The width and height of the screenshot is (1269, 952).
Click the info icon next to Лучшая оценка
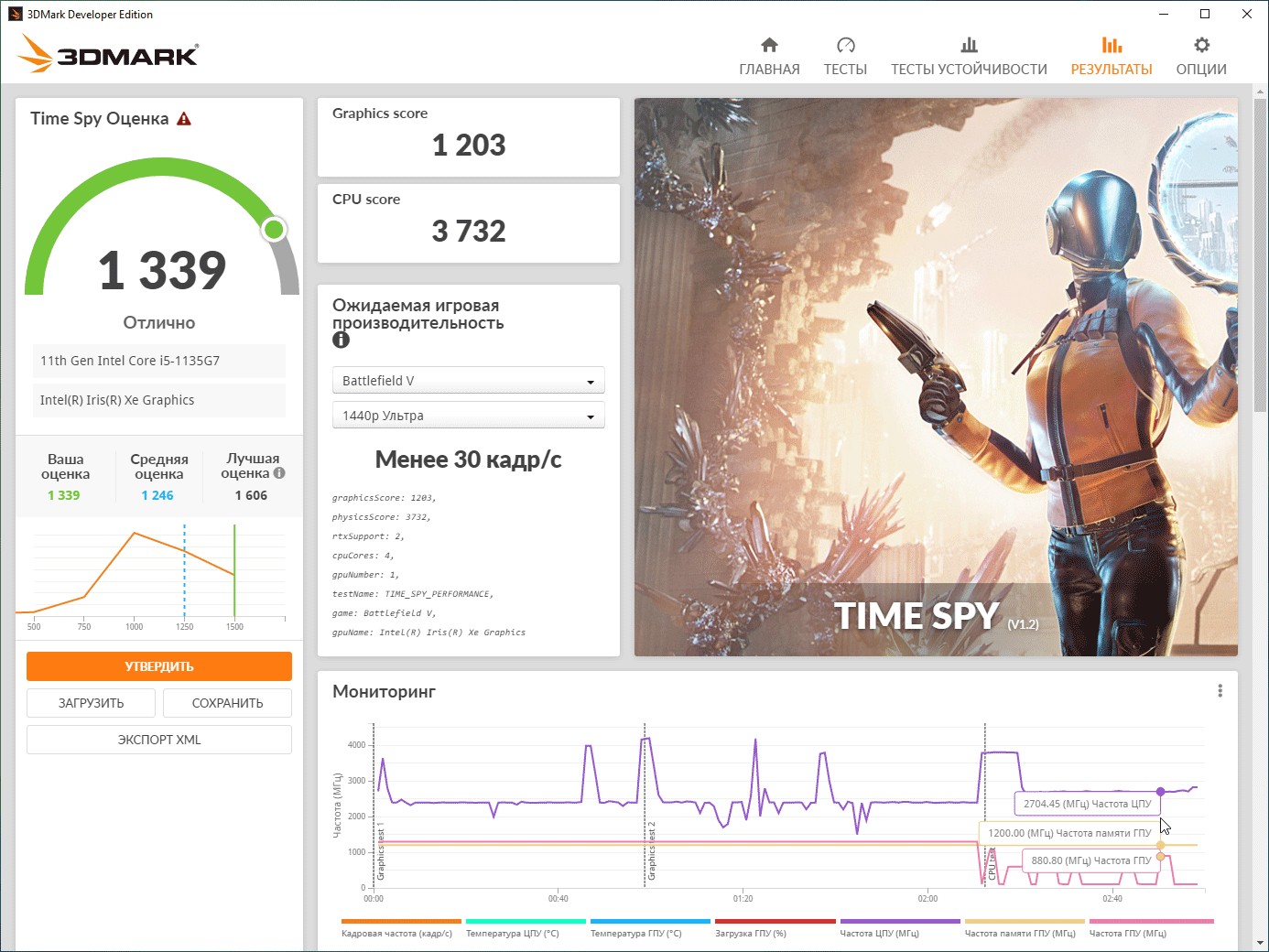coord(279,473)
